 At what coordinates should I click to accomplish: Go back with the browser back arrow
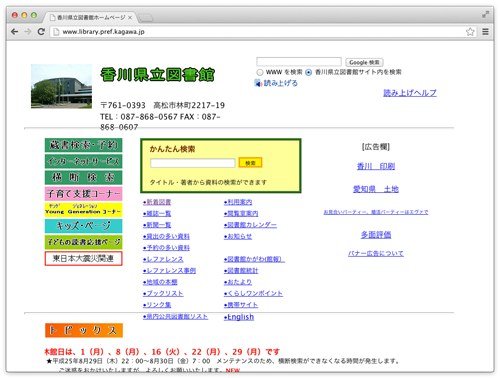[x=14, y=32]
